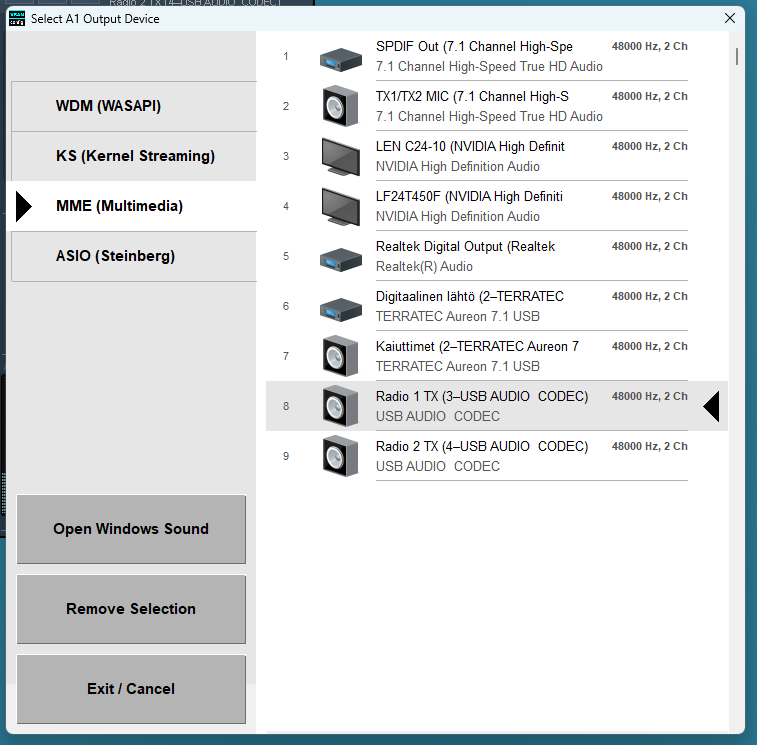
Task: Click the TX1/TX2 MIC speaker icon
Action: coord(341,106)
